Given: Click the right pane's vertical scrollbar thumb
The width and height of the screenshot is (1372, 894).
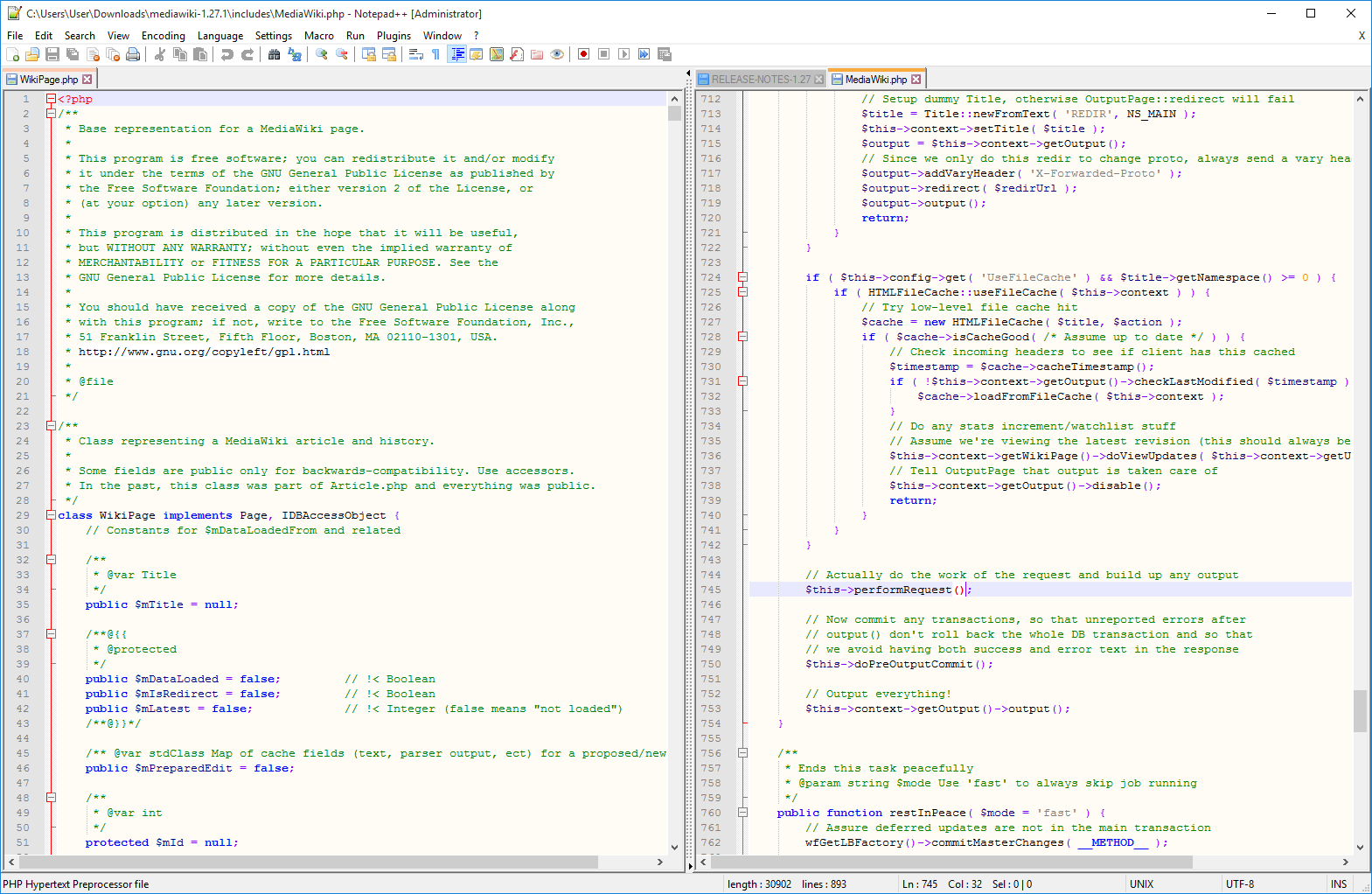Looking at the screenshot, I should point(1360,710).
